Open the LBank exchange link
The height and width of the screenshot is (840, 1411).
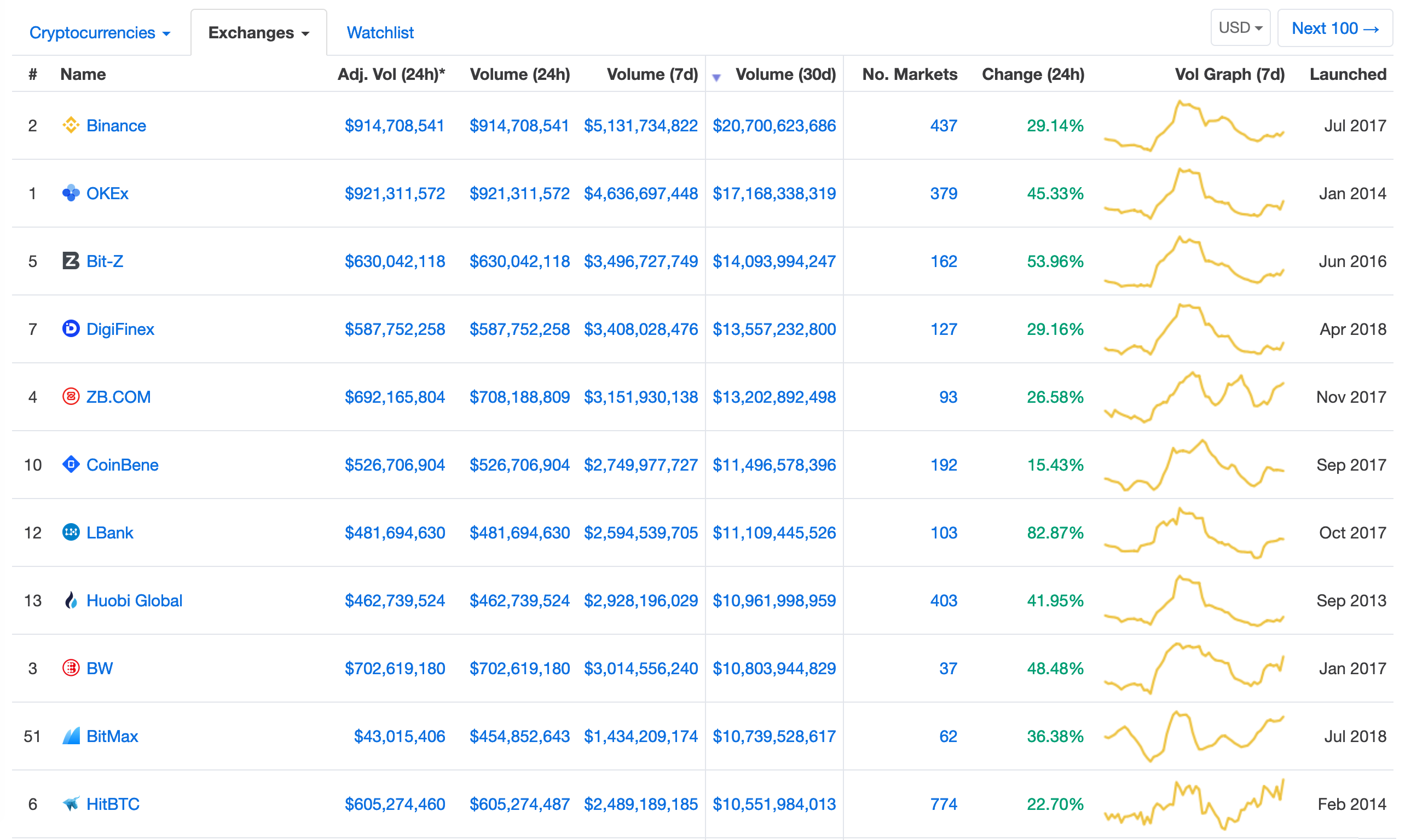tap(110, 533)
